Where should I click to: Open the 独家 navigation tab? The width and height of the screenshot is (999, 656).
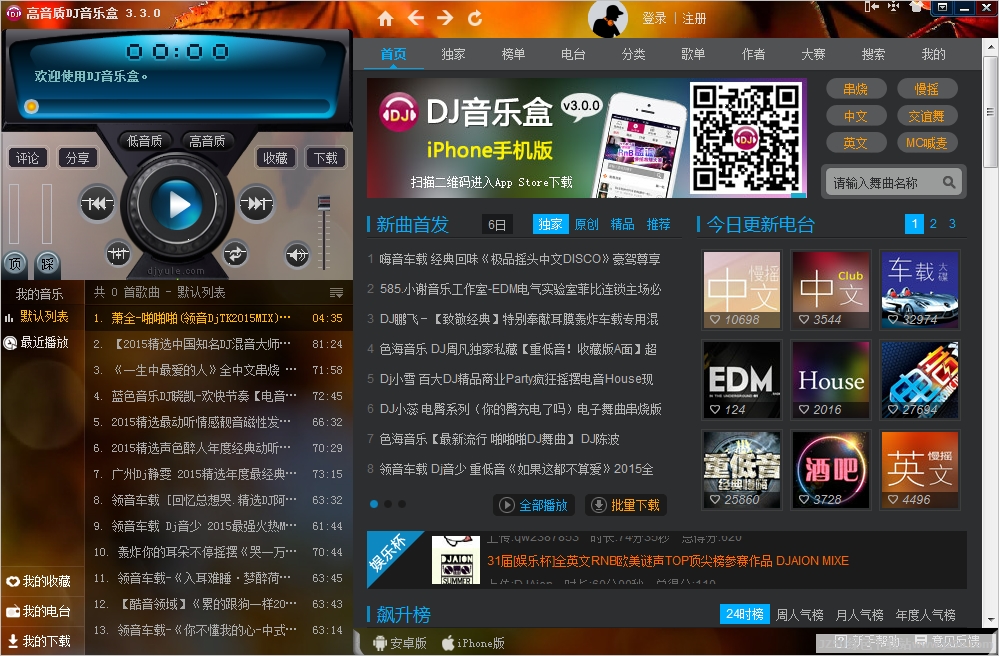coord(454,54)
